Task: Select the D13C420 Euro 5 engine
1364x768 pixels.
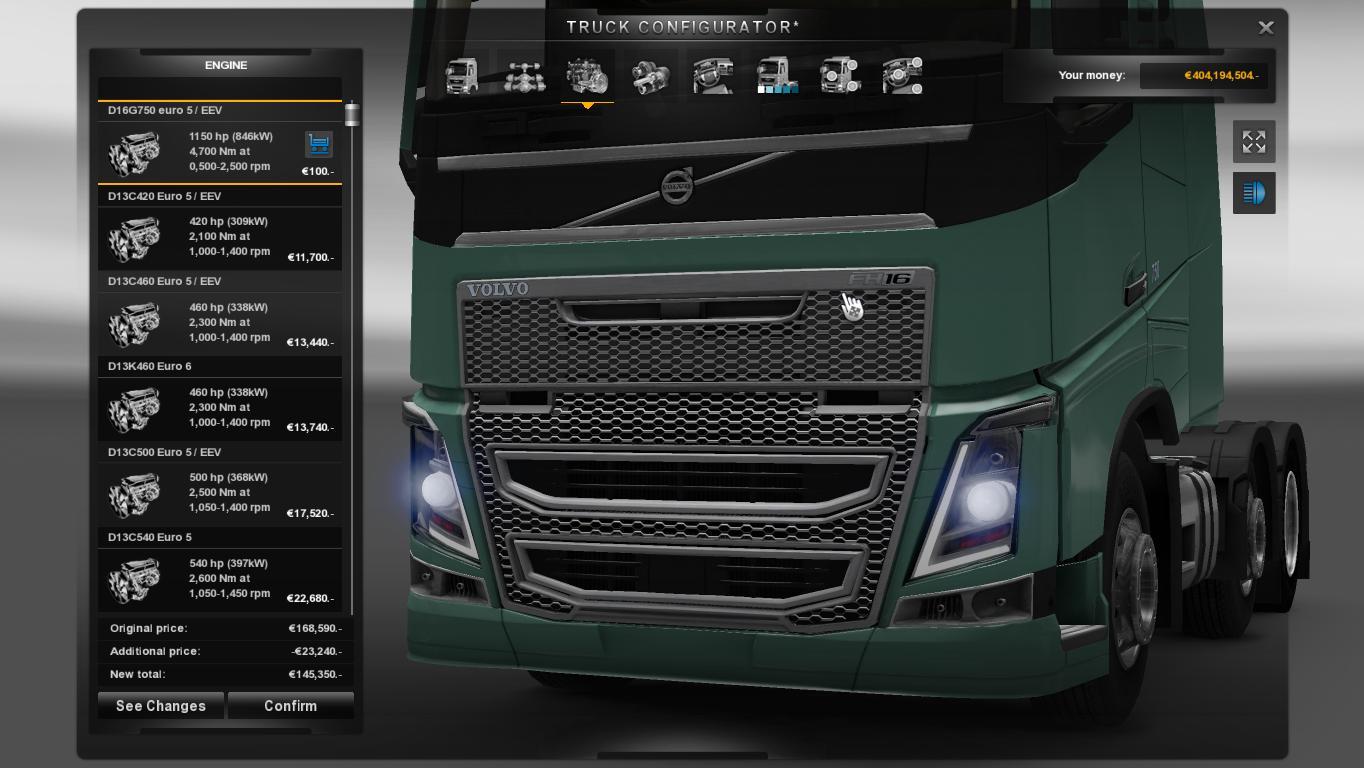Action: (x=220, y=237)
